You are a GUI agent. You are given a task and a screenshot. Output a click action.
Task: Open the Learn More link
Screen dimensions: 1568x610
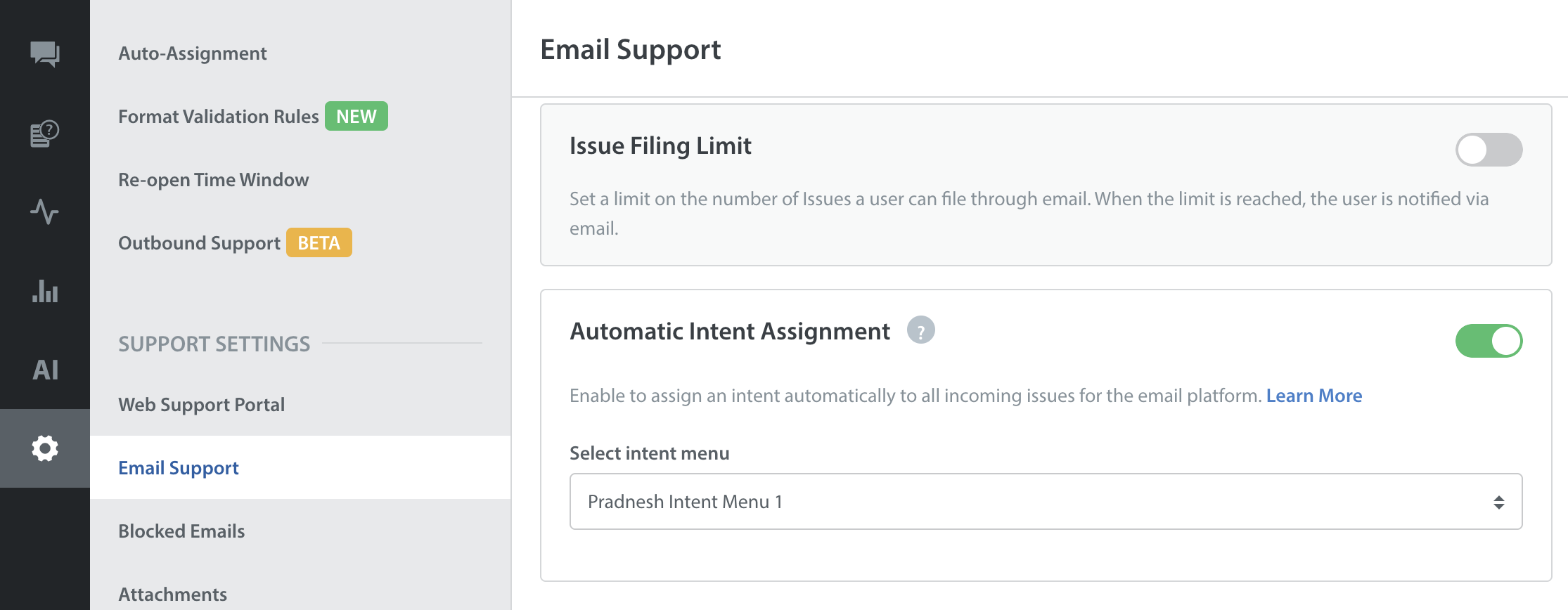(1313, 396)
